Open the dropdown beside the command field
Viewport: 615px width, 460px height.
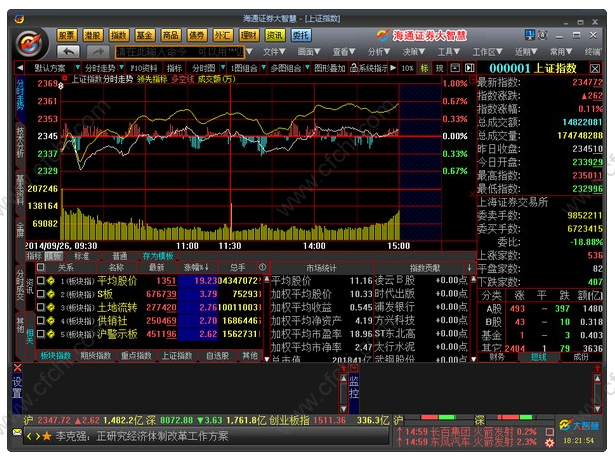(x=249, y=52)
